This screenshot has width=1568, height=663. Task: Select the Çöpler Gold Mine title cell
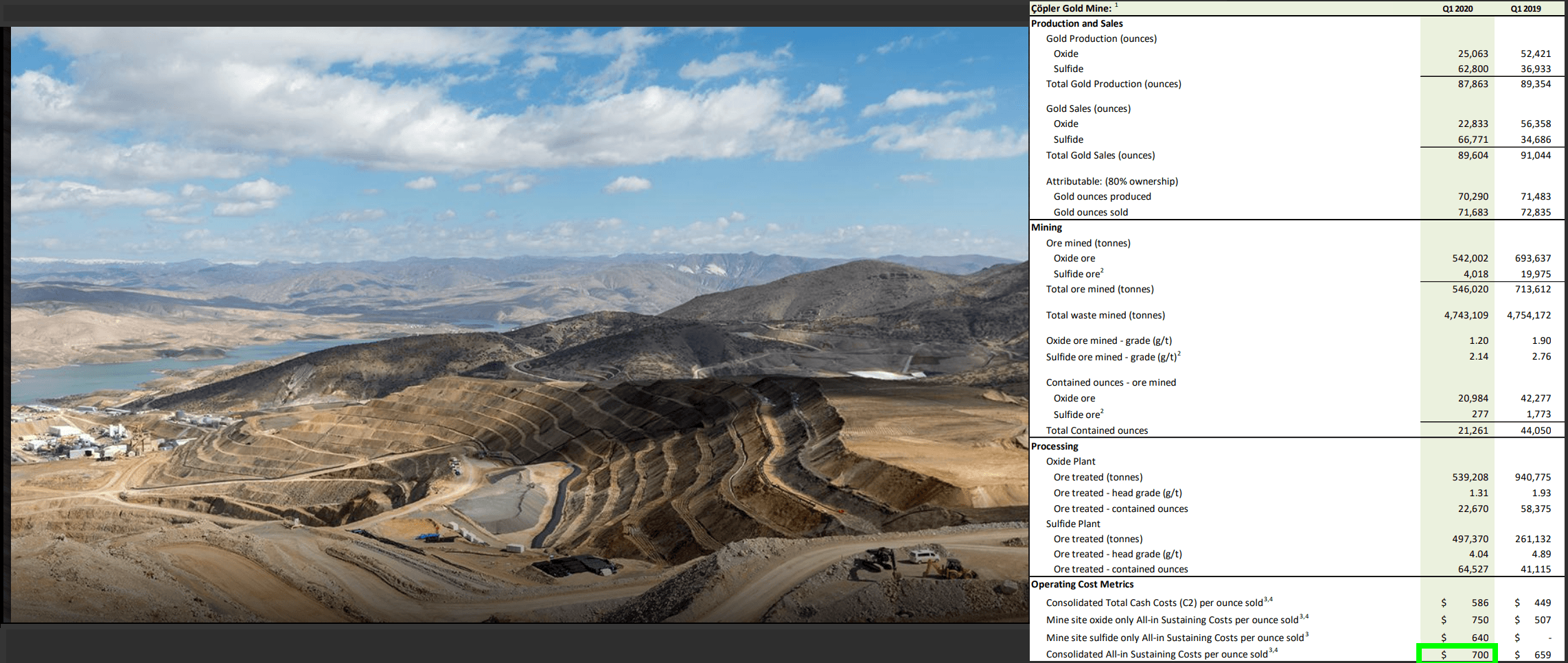coord(1068,8)
